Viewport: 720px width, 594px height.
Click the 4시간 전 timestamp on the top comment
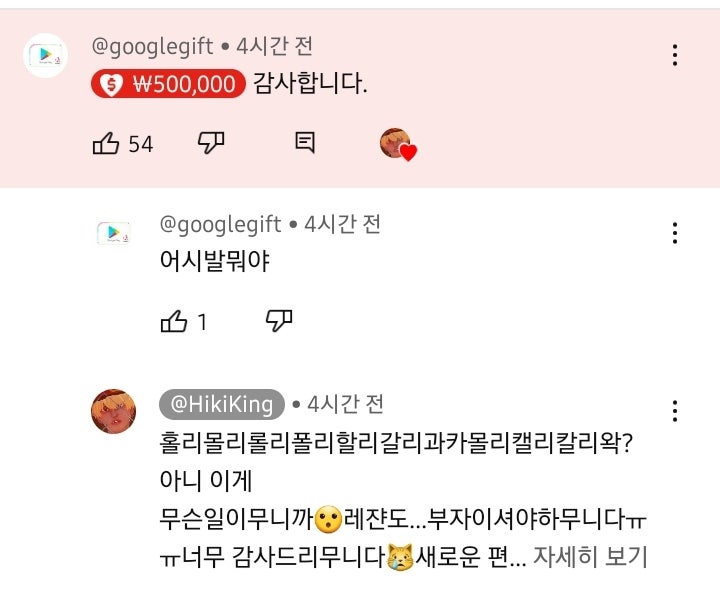(x=275, y=46)
